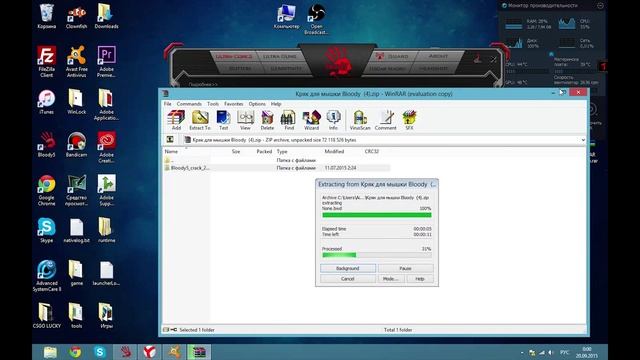Open File Explorer taskbar icon
This screenshot has width=640, height=360.
tap(50, 351)
